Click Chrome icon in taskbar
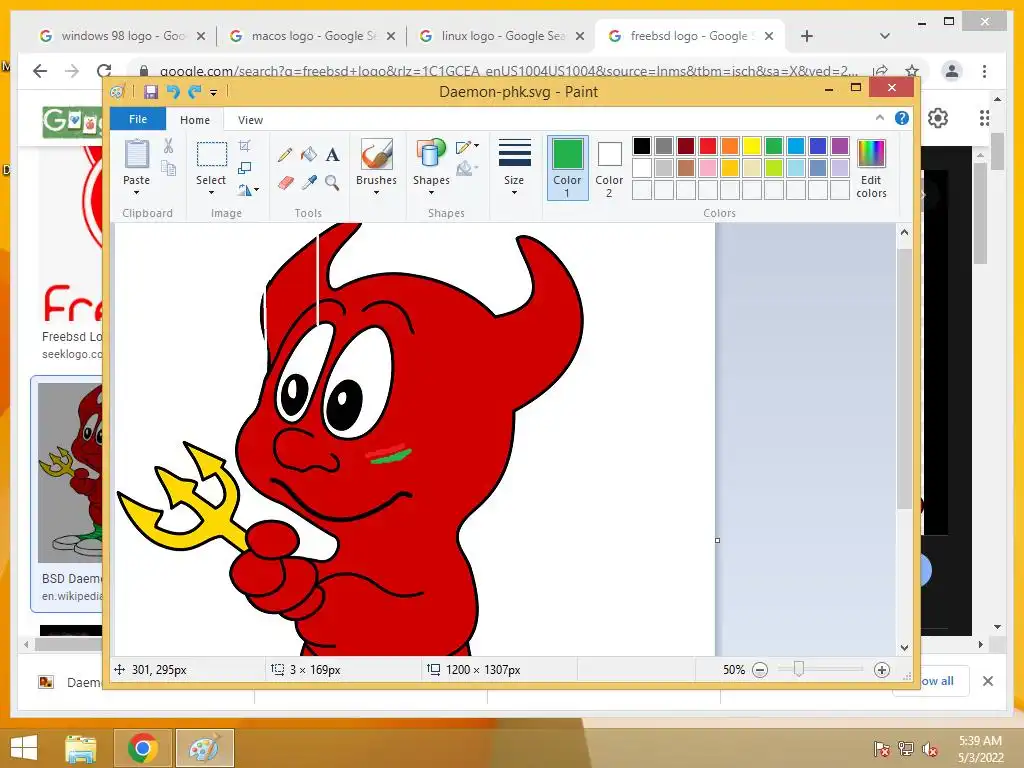Image resolution: width=1024 pixels, height=768 pixels. pyautogui.click(x=142, y=748)
